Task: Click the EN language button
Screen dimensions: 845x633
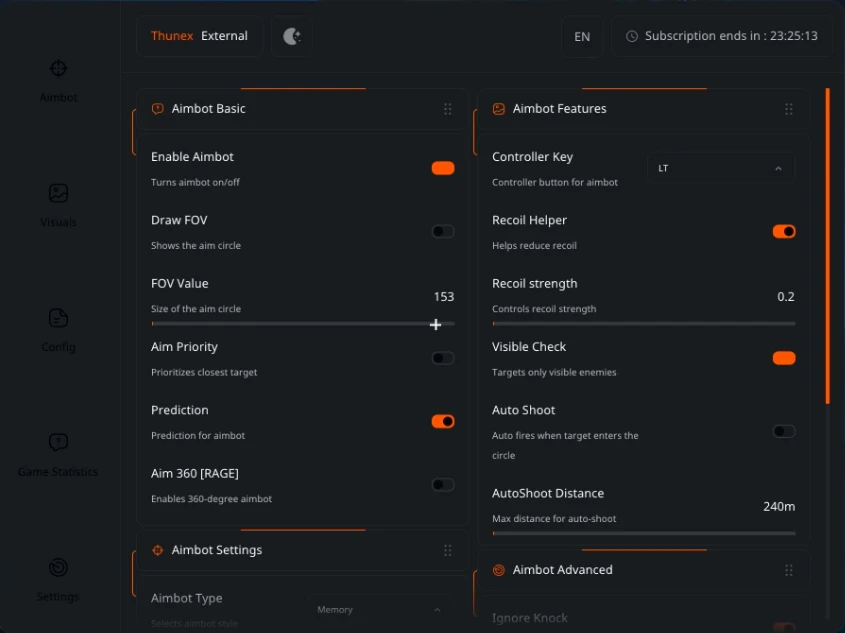Action: (x=582, y=37)
